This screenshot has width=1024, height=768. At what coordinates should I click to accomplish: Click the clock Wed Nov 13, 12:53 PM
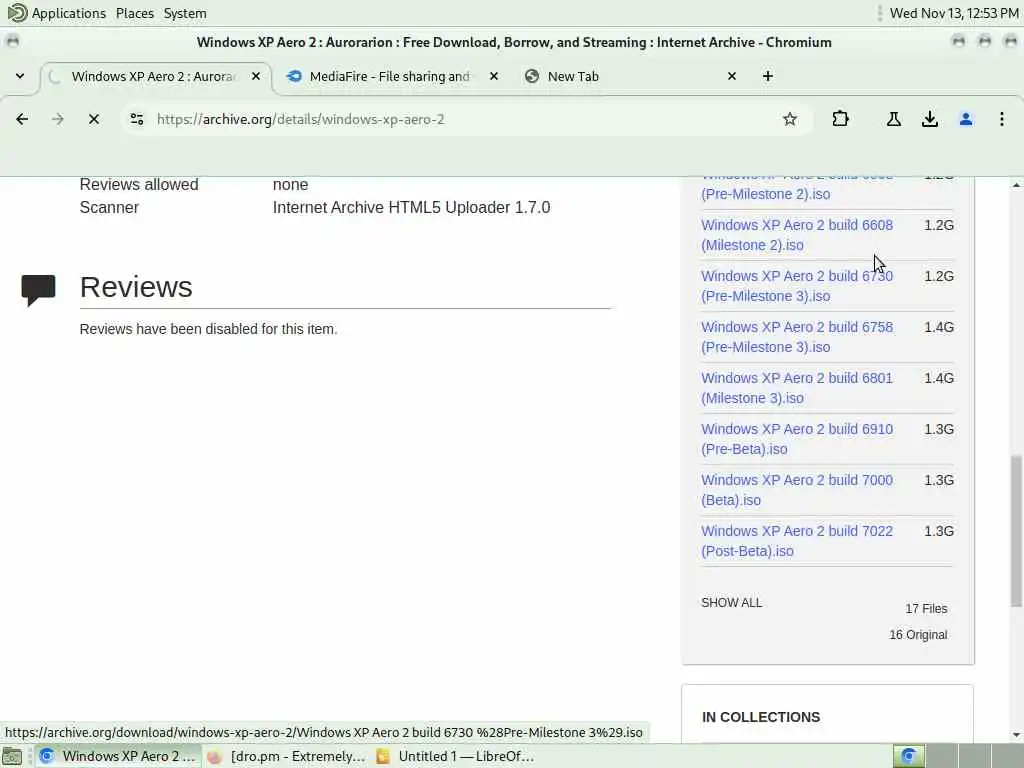click(x=953, y=13)
